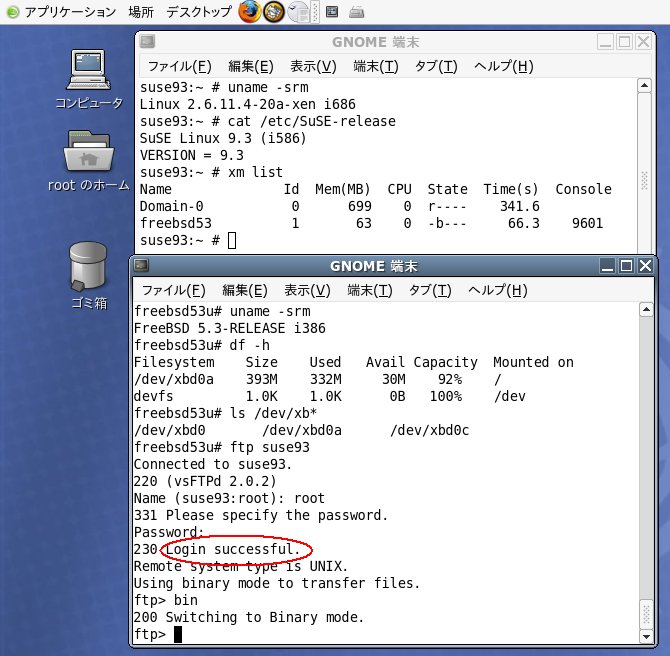
Task: Click scroll-up arrow in upper terminal scrollbar
Action: (644, 85)
